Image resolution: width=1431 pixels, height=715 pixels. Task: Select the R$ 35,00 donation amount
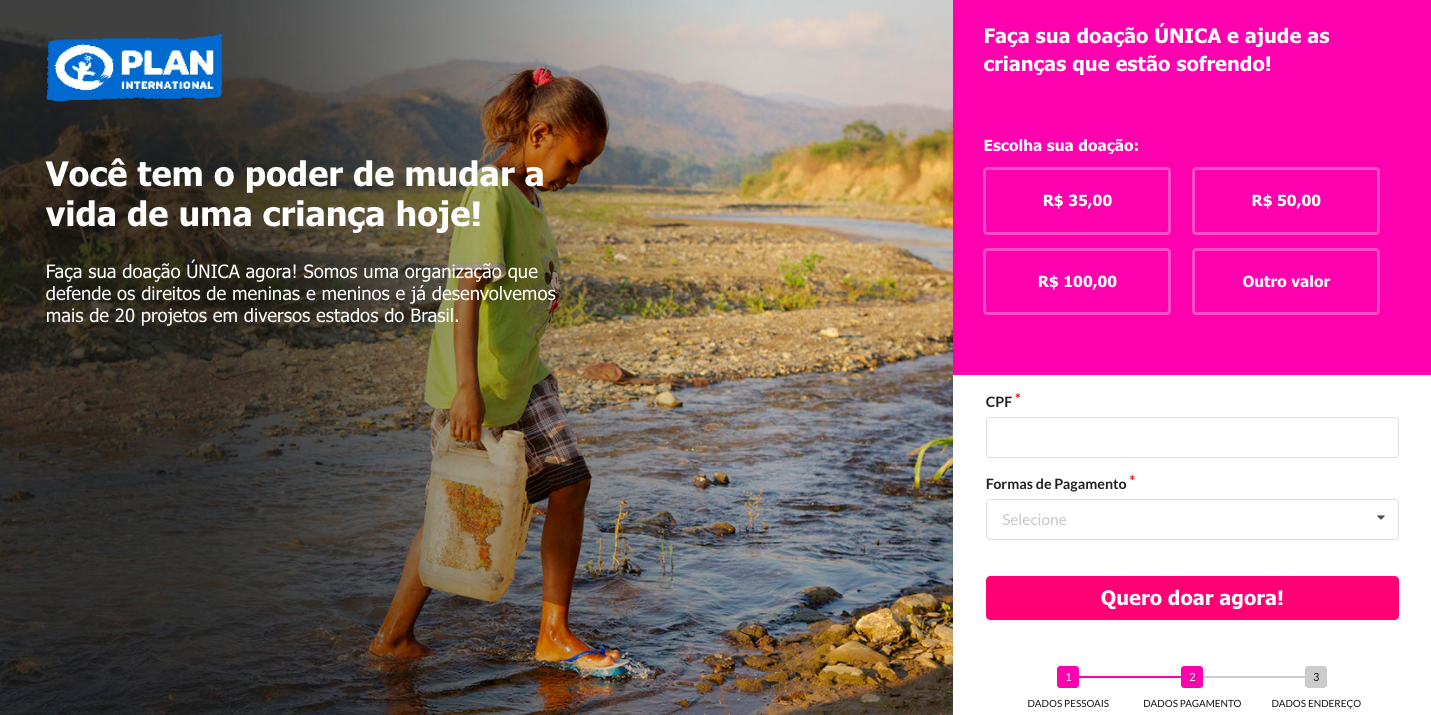point(1077,201)
